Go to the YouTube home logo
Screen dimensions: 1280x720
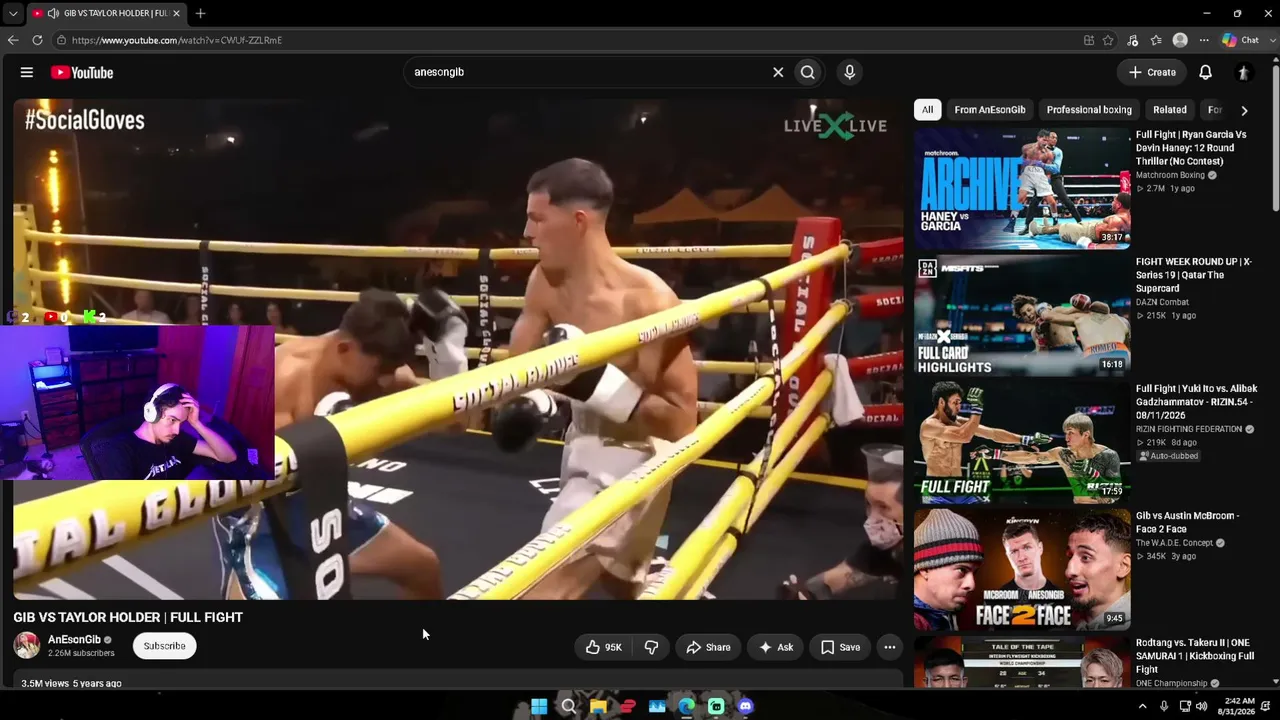pyautogui.click(x=82, y=72)
